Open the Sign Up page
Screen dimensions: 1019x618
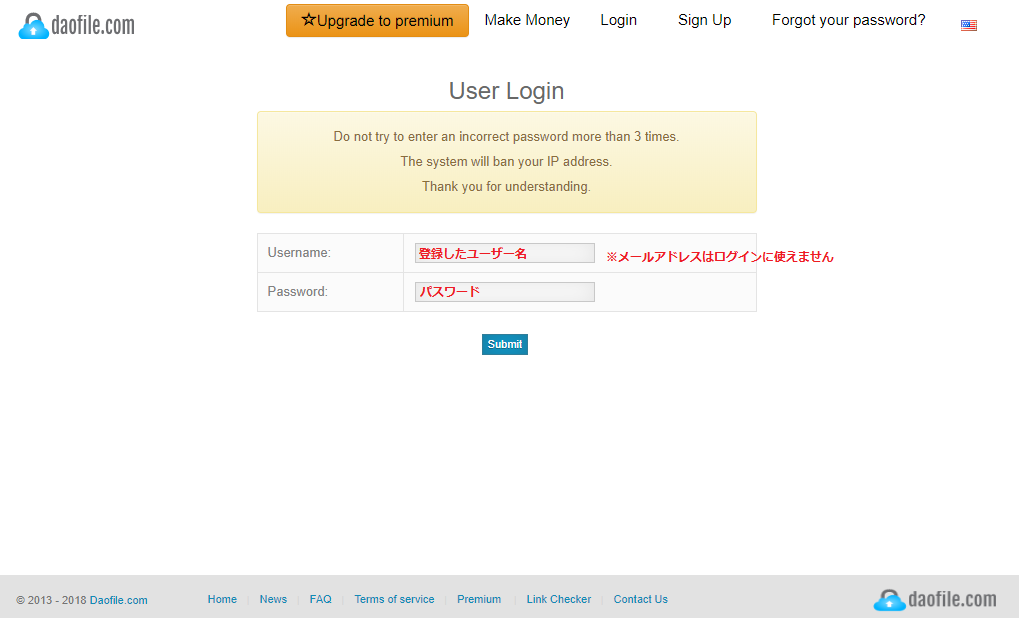pyautogui.click(x=704, y=20)
